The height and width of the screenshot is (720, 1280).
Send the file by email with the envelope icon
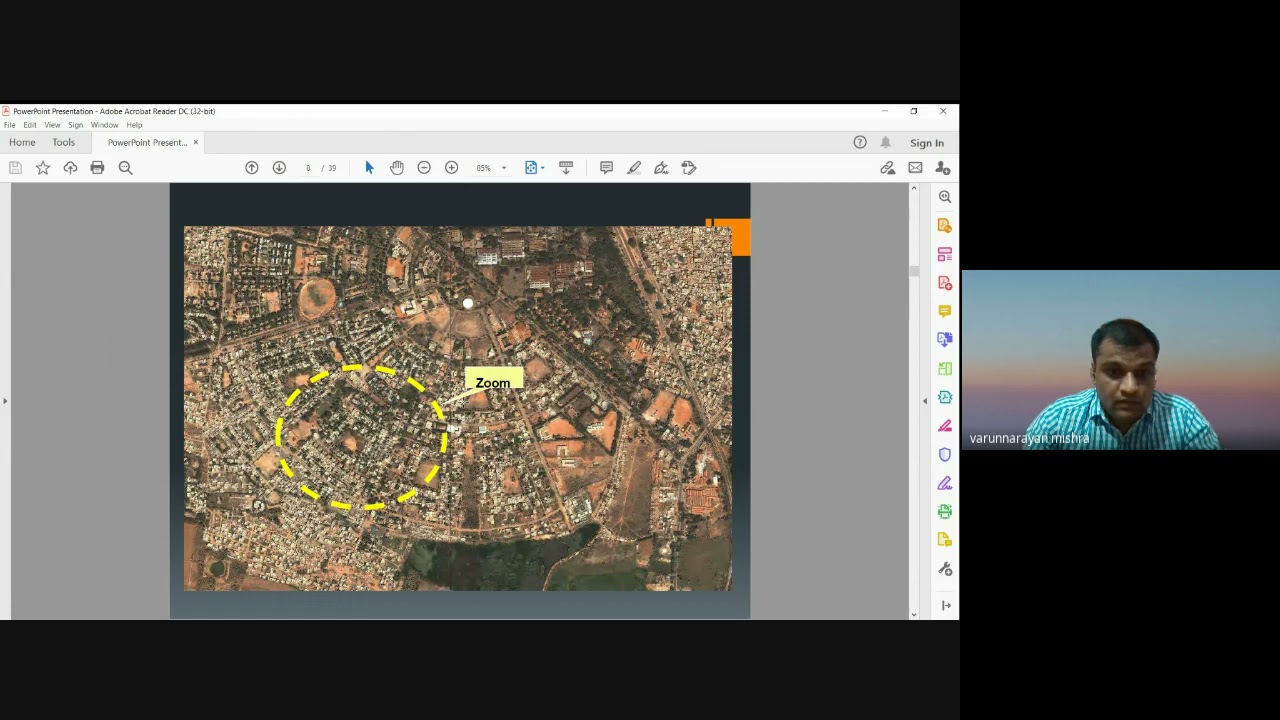coord(915,168)
